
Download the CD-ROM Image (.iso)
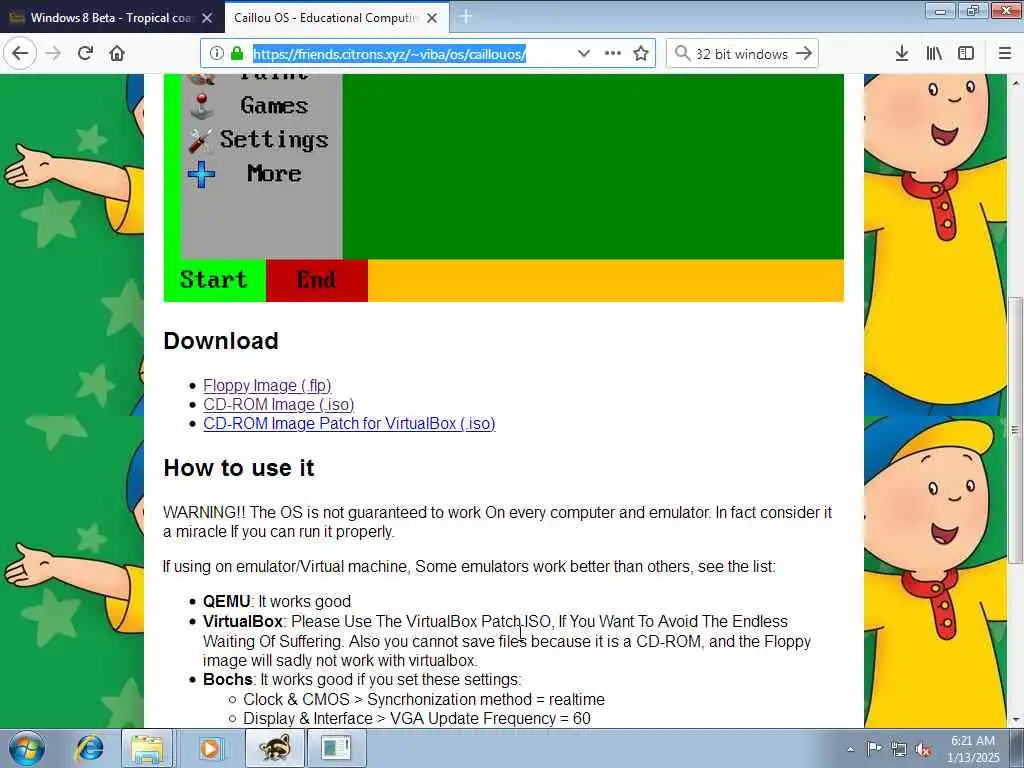pos(279,404)
